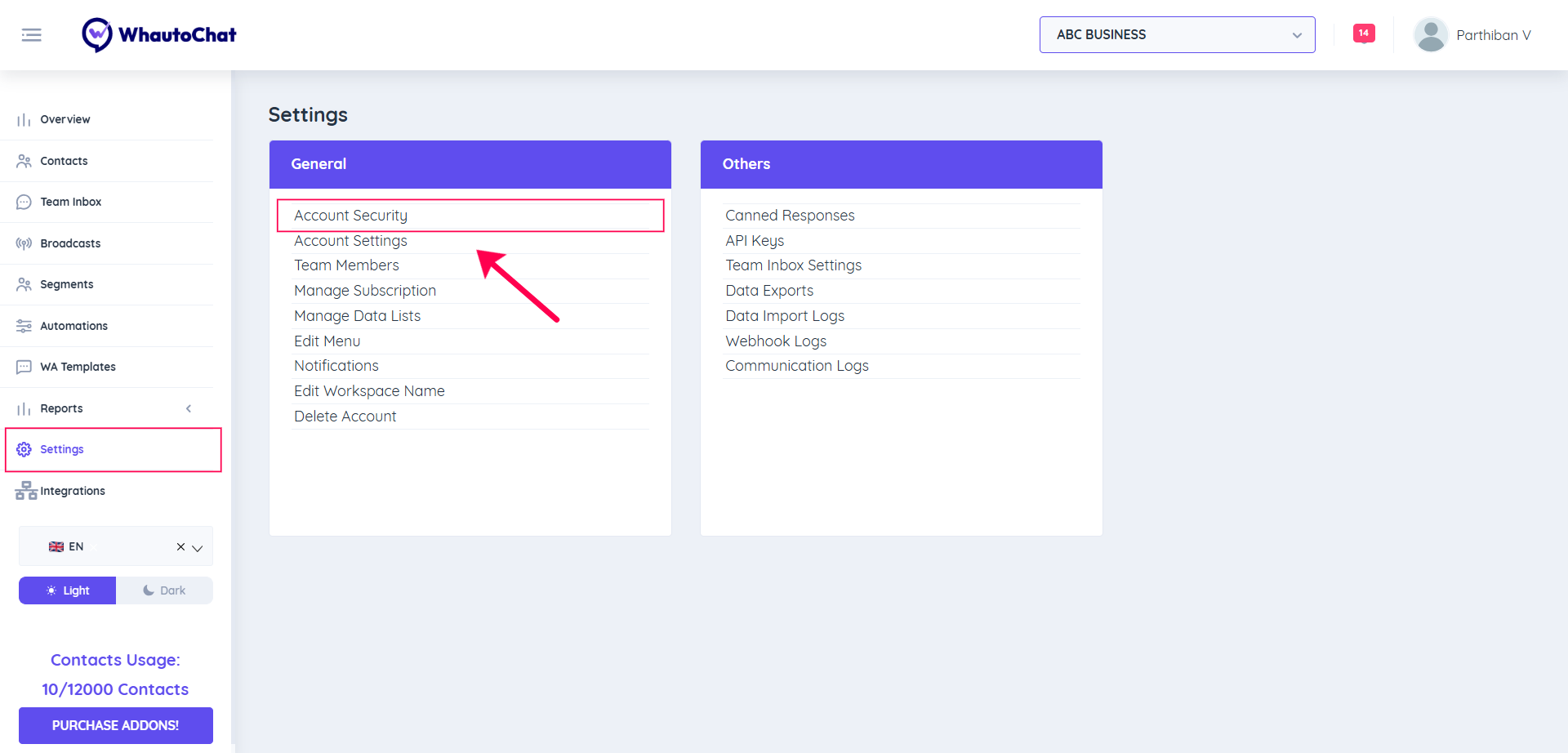Select the Segments icon in sidebar
Viewport: 1568px width, 753px height.
[x=24, y=283]
